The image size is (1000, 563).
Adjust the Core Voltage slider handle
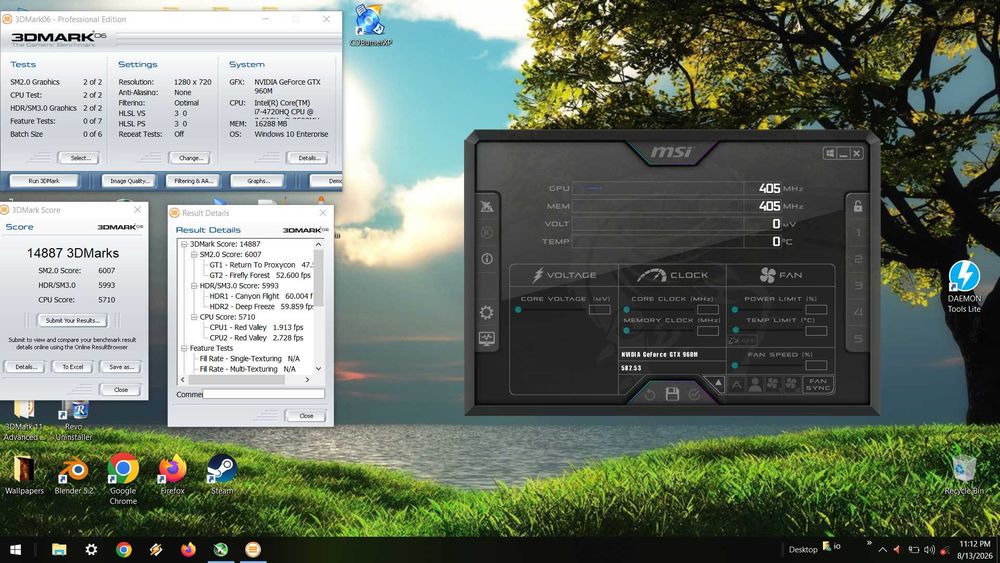click(518, 309)
